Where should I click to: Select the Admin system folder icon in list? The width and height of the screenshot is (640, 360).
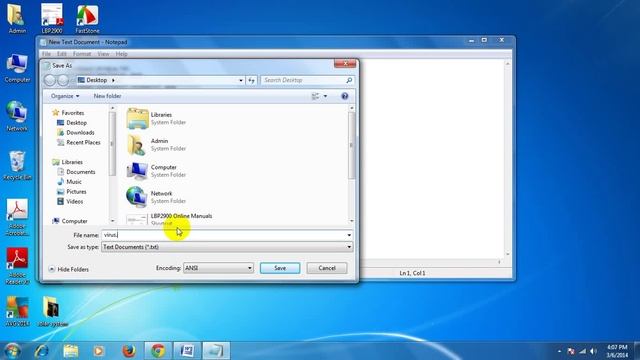pos(137,144)
